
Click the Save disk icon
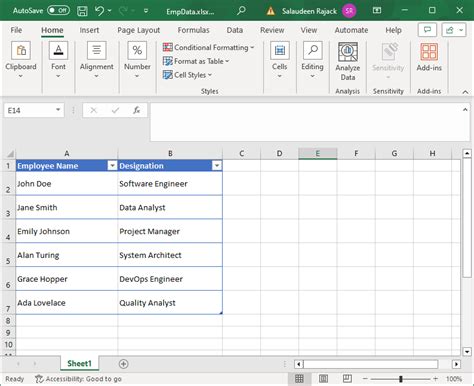click(x=82, y=11)
